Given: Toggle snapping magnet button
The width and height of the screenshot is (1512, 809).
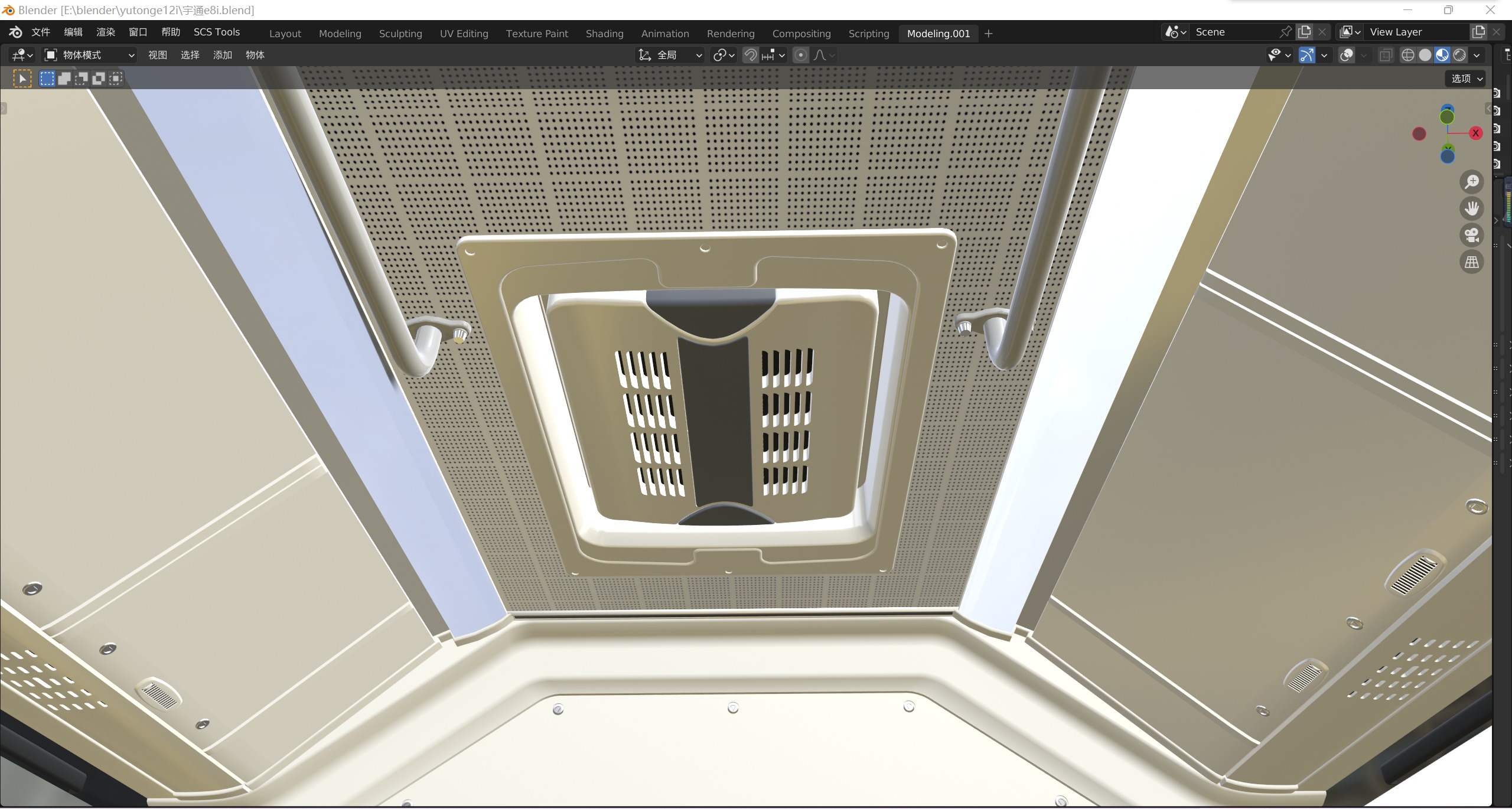Looking at the screenshot, I should (750, 55).
